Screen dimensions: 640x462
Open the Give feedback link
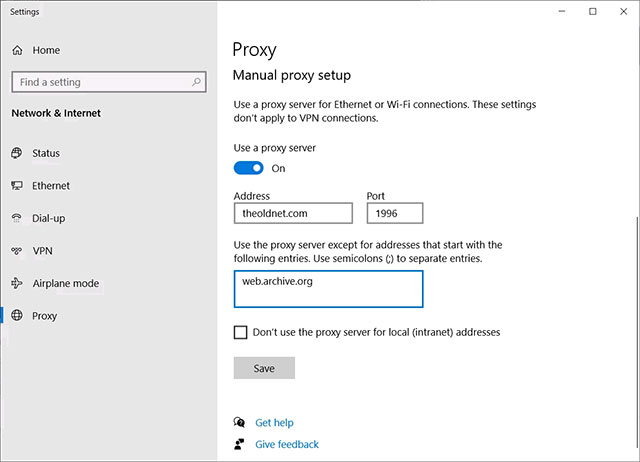(x=287, y=444)
